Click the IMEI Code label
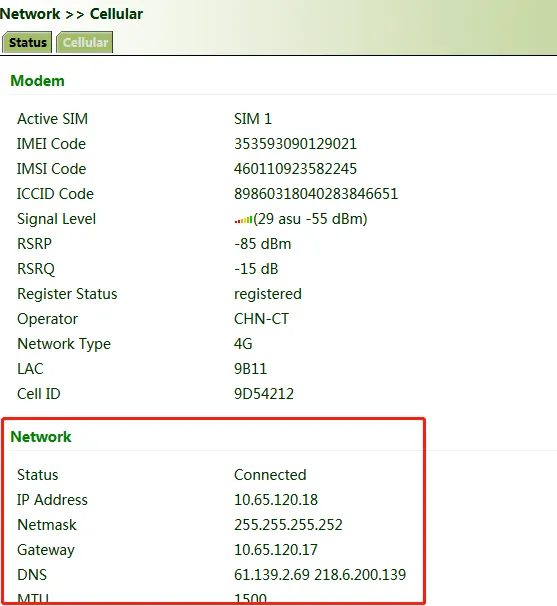 click(x=51, y=144)
